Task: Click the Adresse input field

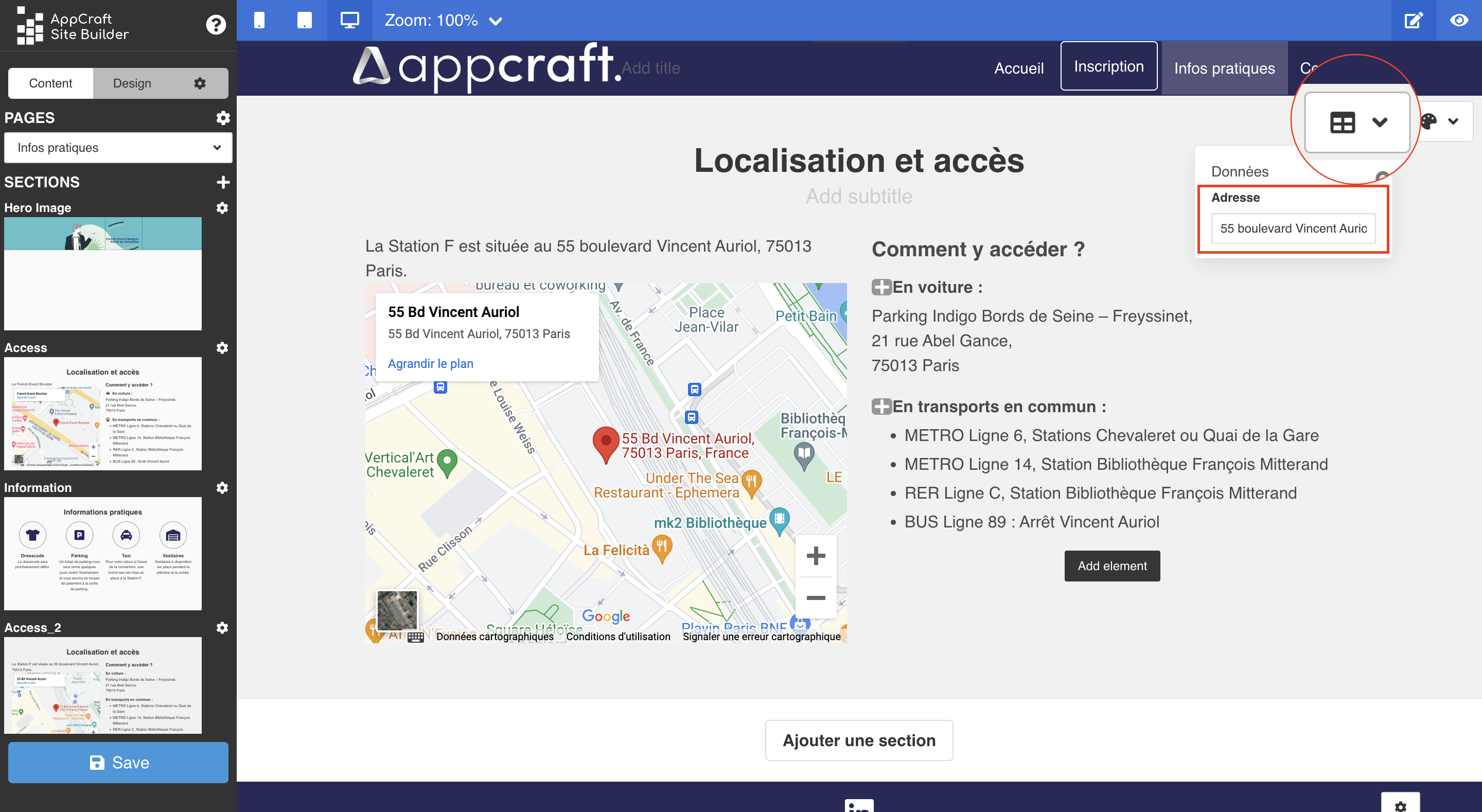Action: [x=1293, y=228]
